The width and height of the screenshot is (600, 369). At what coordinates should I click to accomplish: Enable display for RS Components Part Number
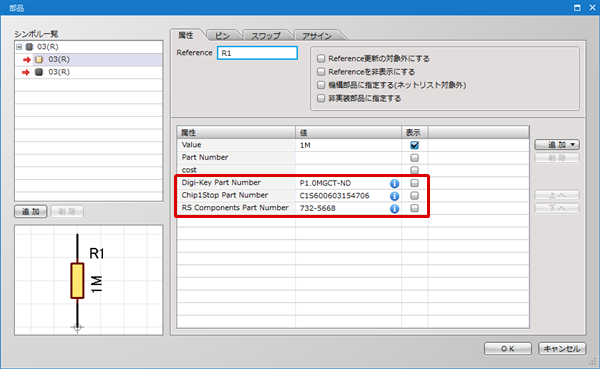pos(414,208)
